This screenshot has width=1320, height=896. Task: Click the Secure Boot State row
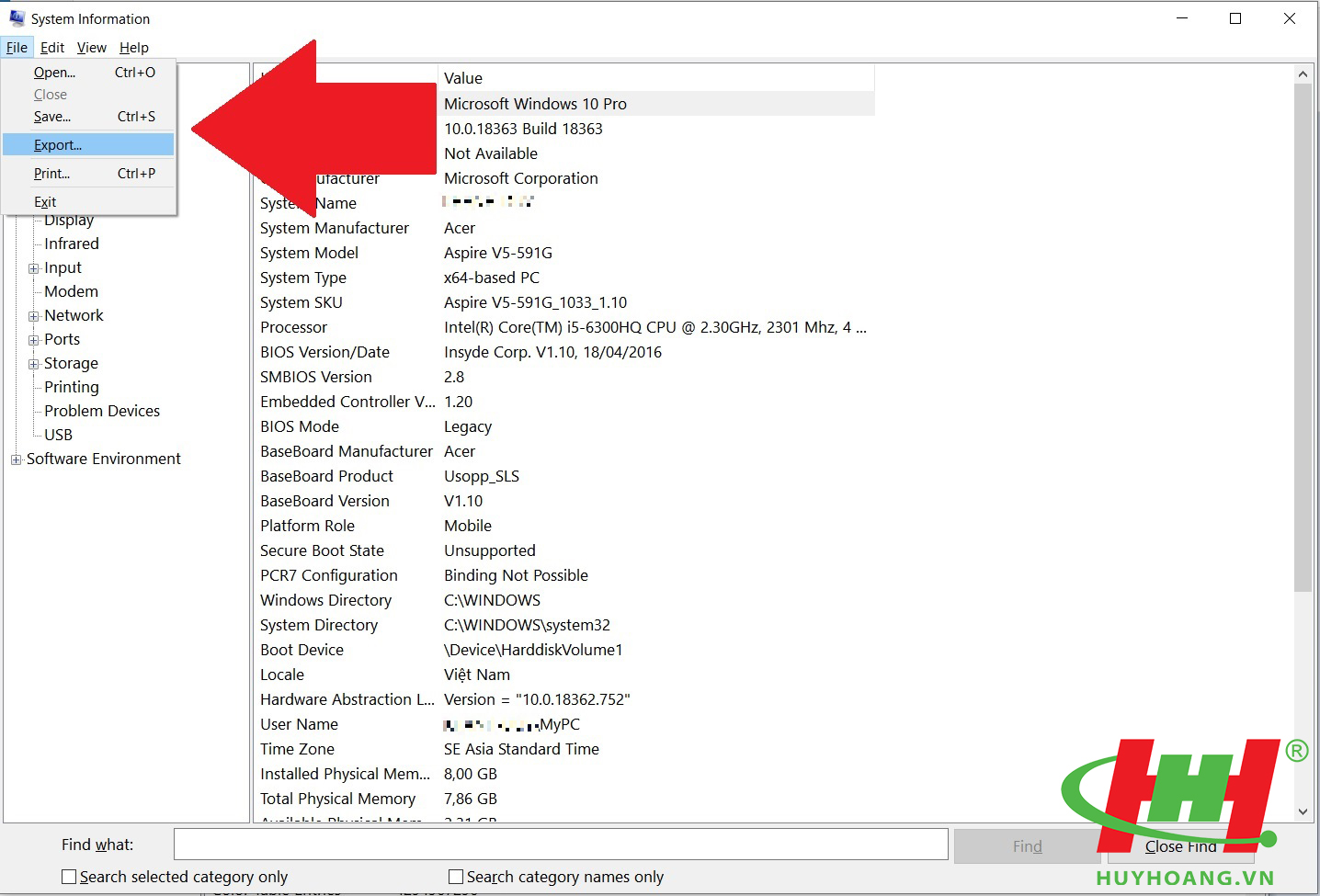click(x=564, y=550)
